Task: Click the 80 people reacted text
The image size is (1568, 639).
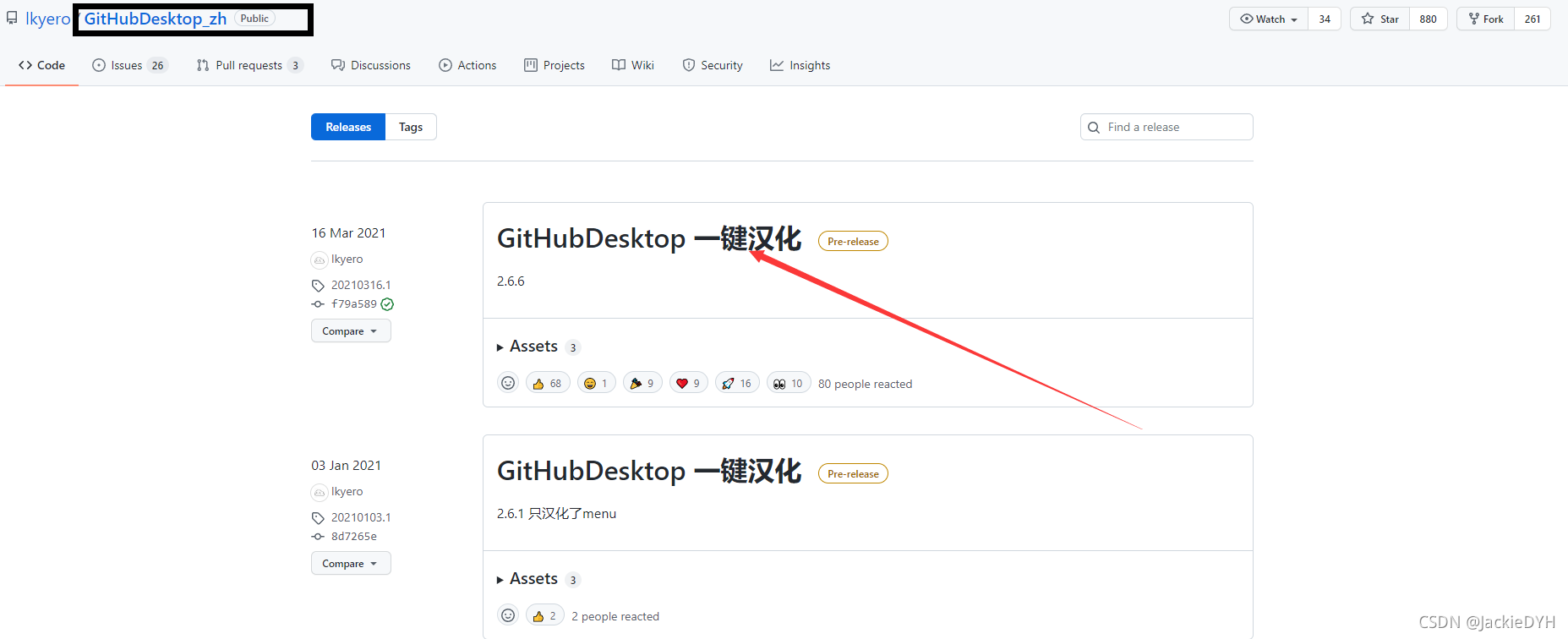Action: (866, 384)
